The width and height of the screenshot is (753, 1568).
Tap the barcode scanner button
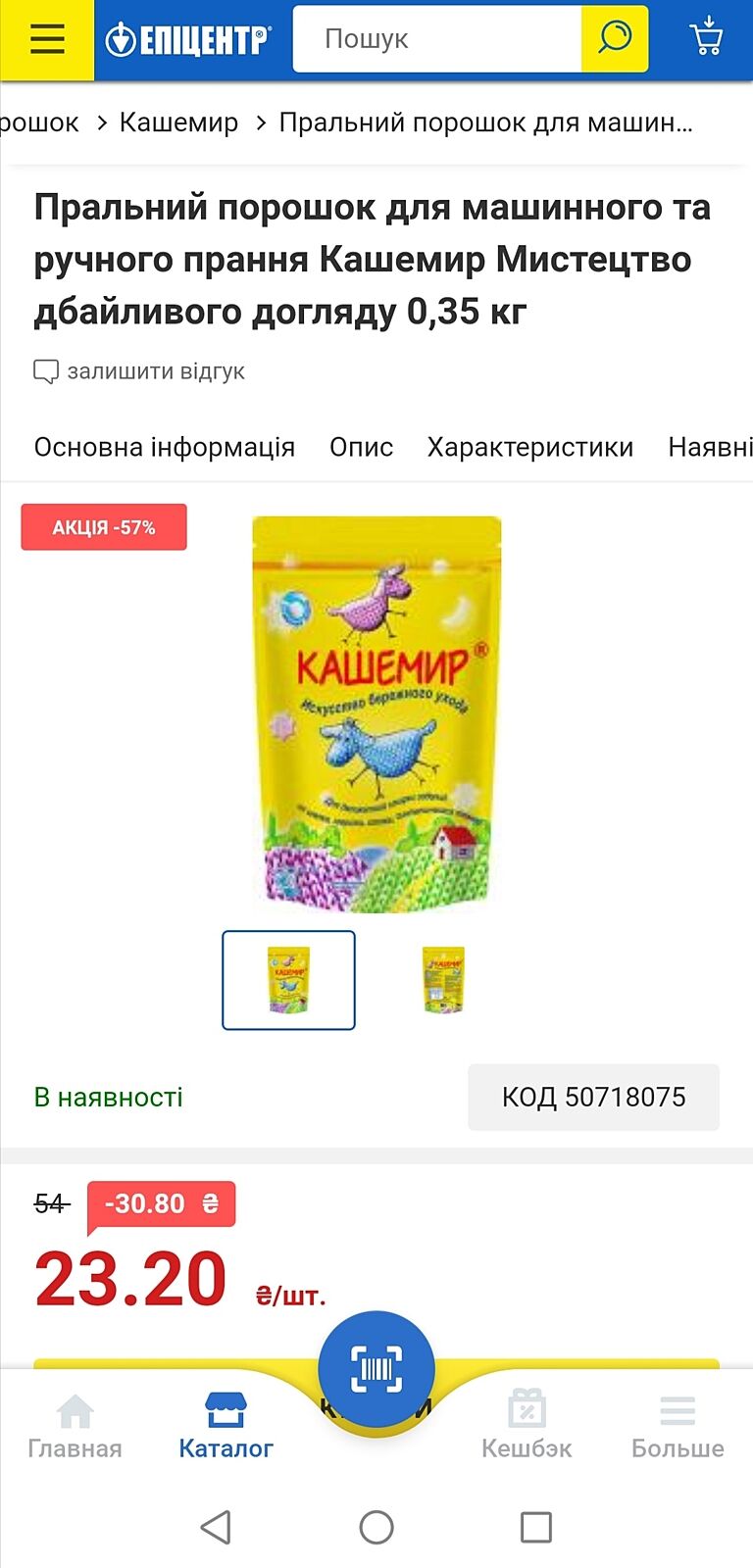(x=376, y=1369)
